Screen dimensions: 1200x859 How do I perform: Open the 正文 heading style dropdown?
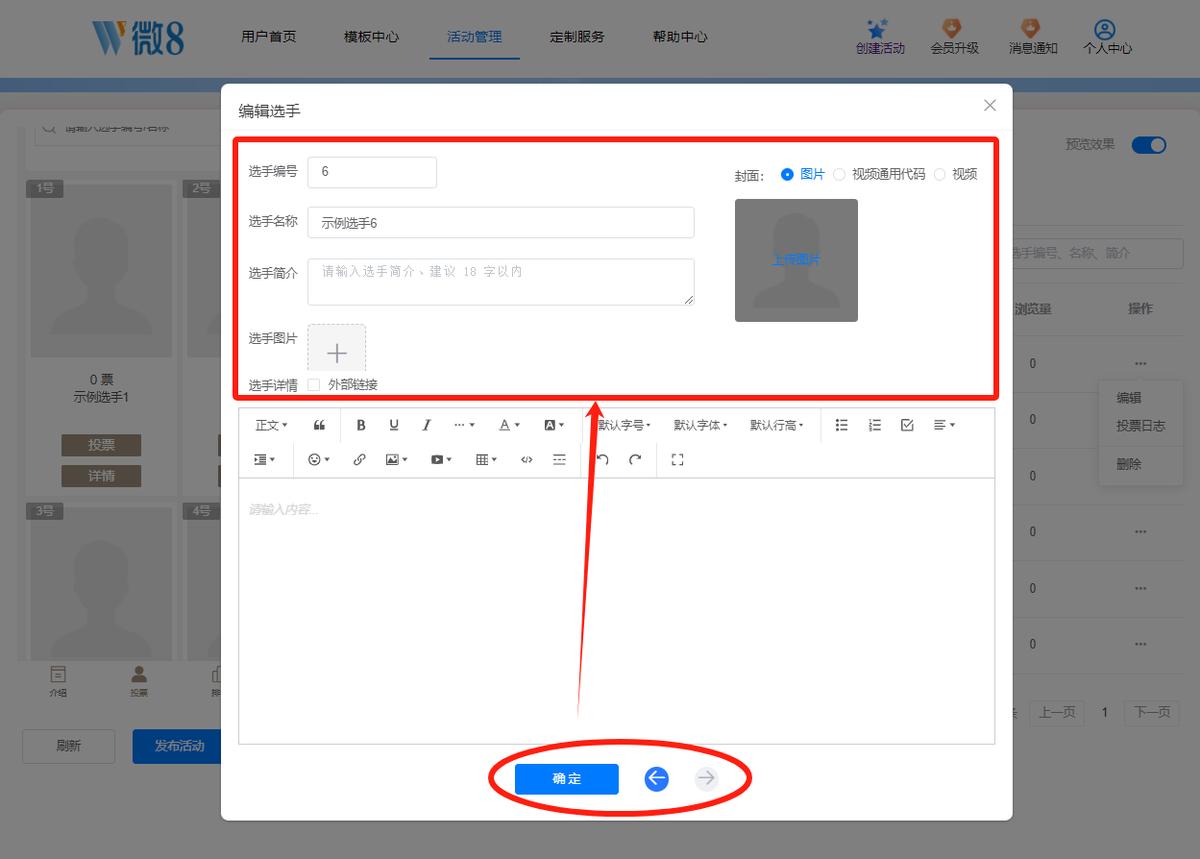pos(271,425)
